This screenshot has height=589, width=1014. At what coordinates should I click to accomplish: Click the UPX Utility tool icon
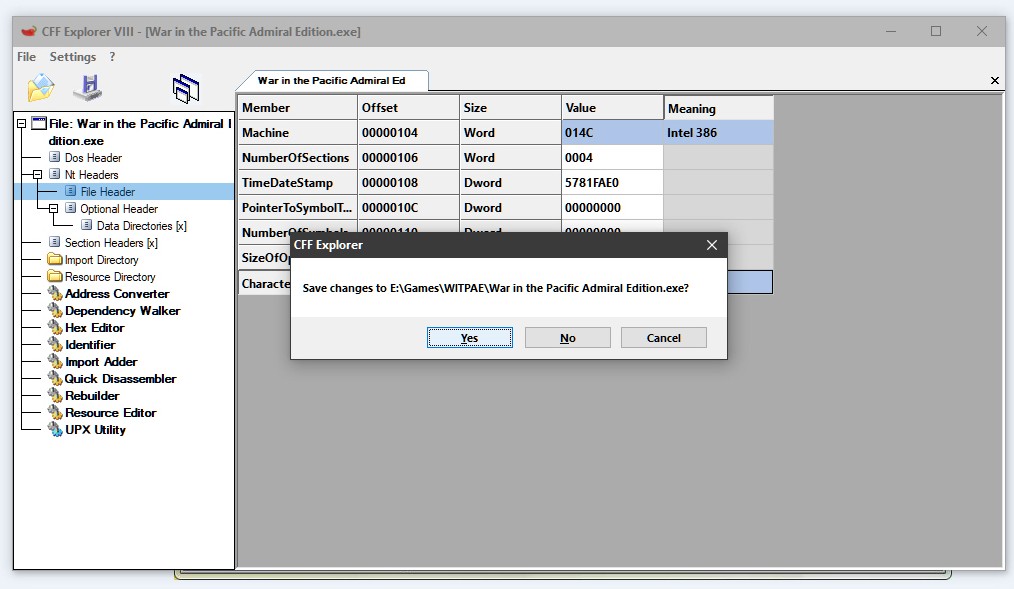tap(55, 429)
